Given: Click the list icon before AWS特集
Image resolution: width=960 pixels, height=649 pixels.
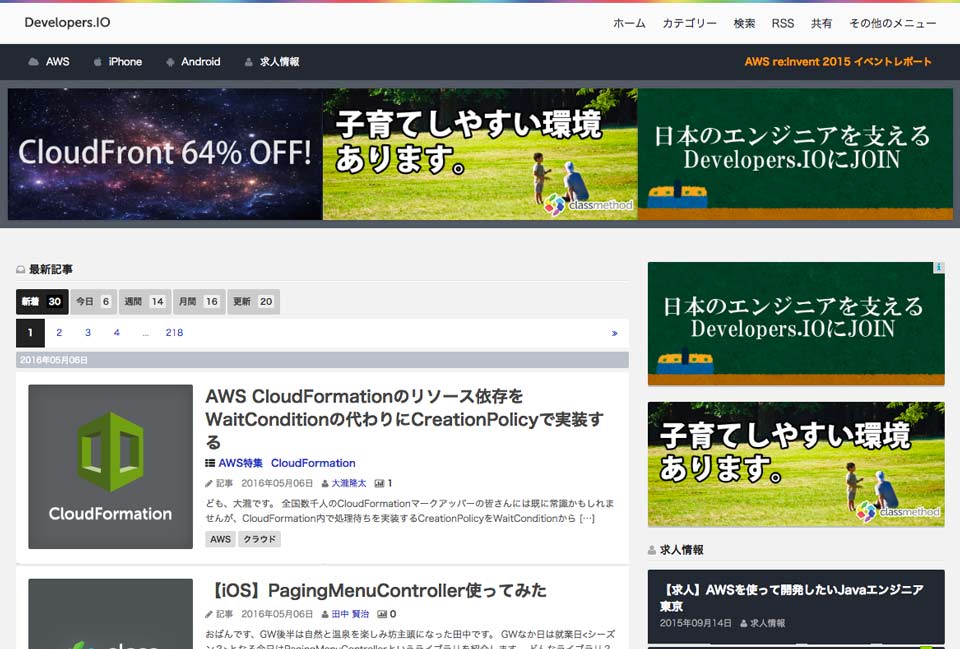Looking at the screenshot, I should [210, 463].
